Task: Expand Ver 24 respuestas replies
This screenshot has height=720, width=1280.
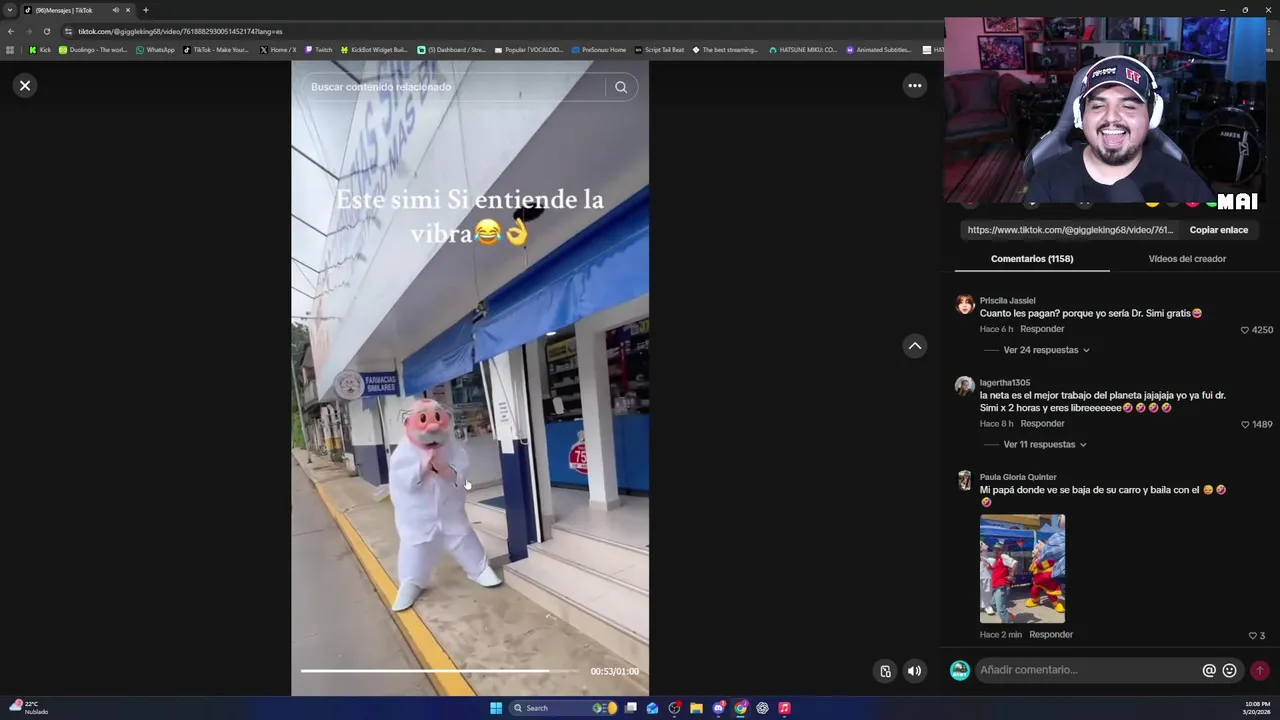Action: tap(1046, 350)
